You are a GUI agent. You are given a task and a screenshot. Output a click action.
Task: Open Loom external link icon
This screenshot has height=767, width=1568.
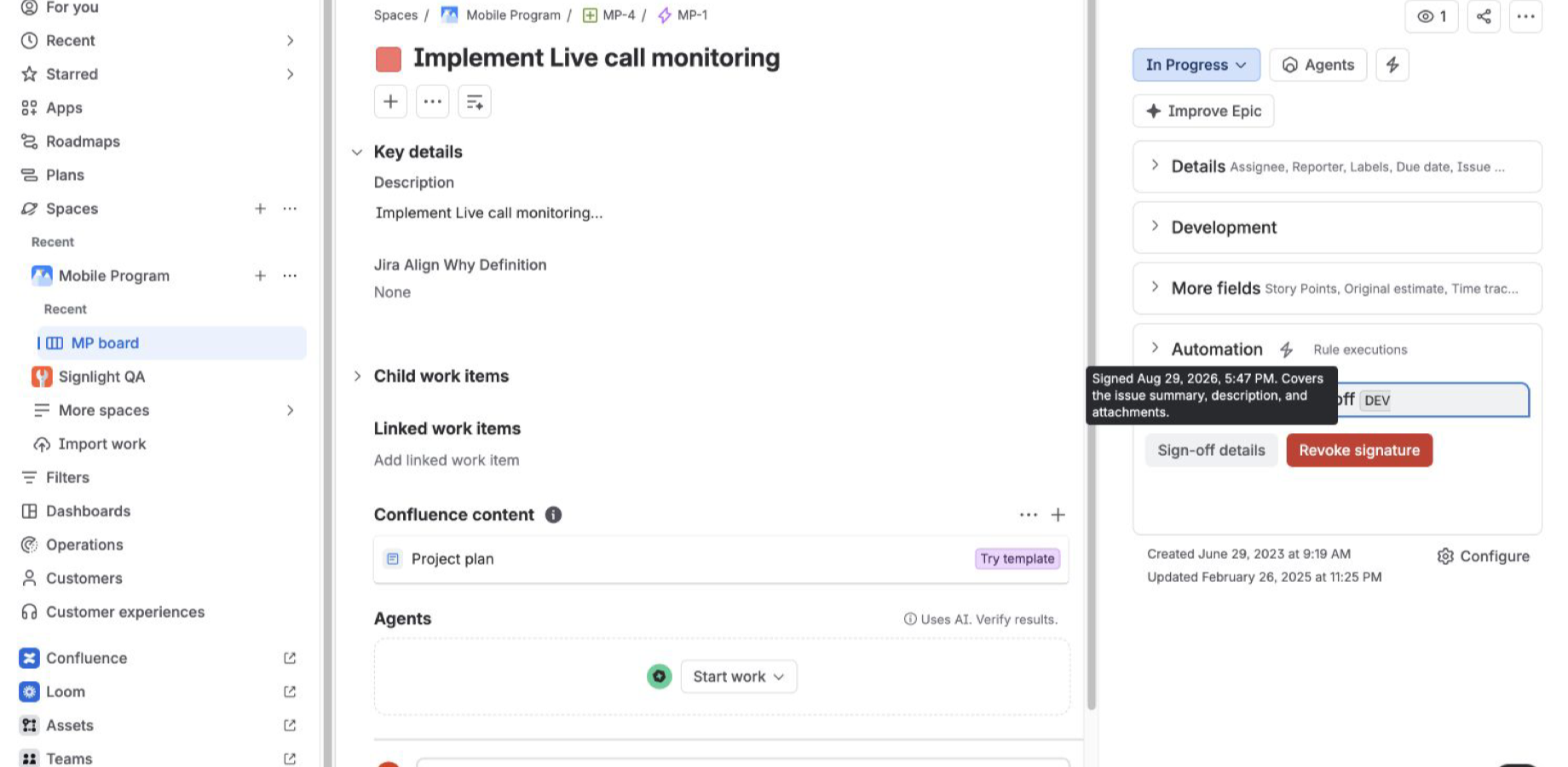[290, 692]
